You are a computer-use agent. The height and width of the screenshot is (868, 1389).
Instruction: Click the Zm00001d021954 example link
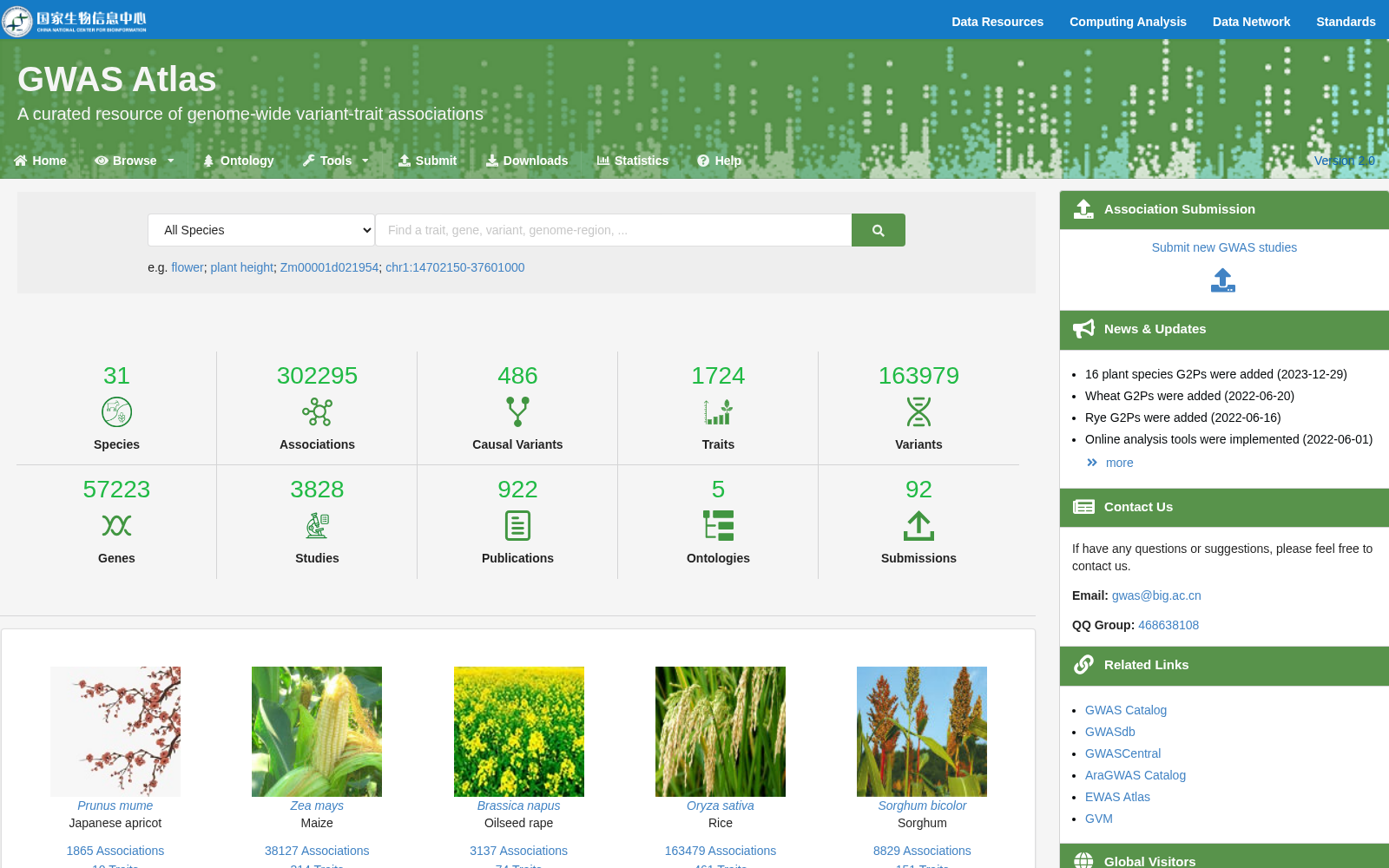pyautogui.click(x=329, y=267)
